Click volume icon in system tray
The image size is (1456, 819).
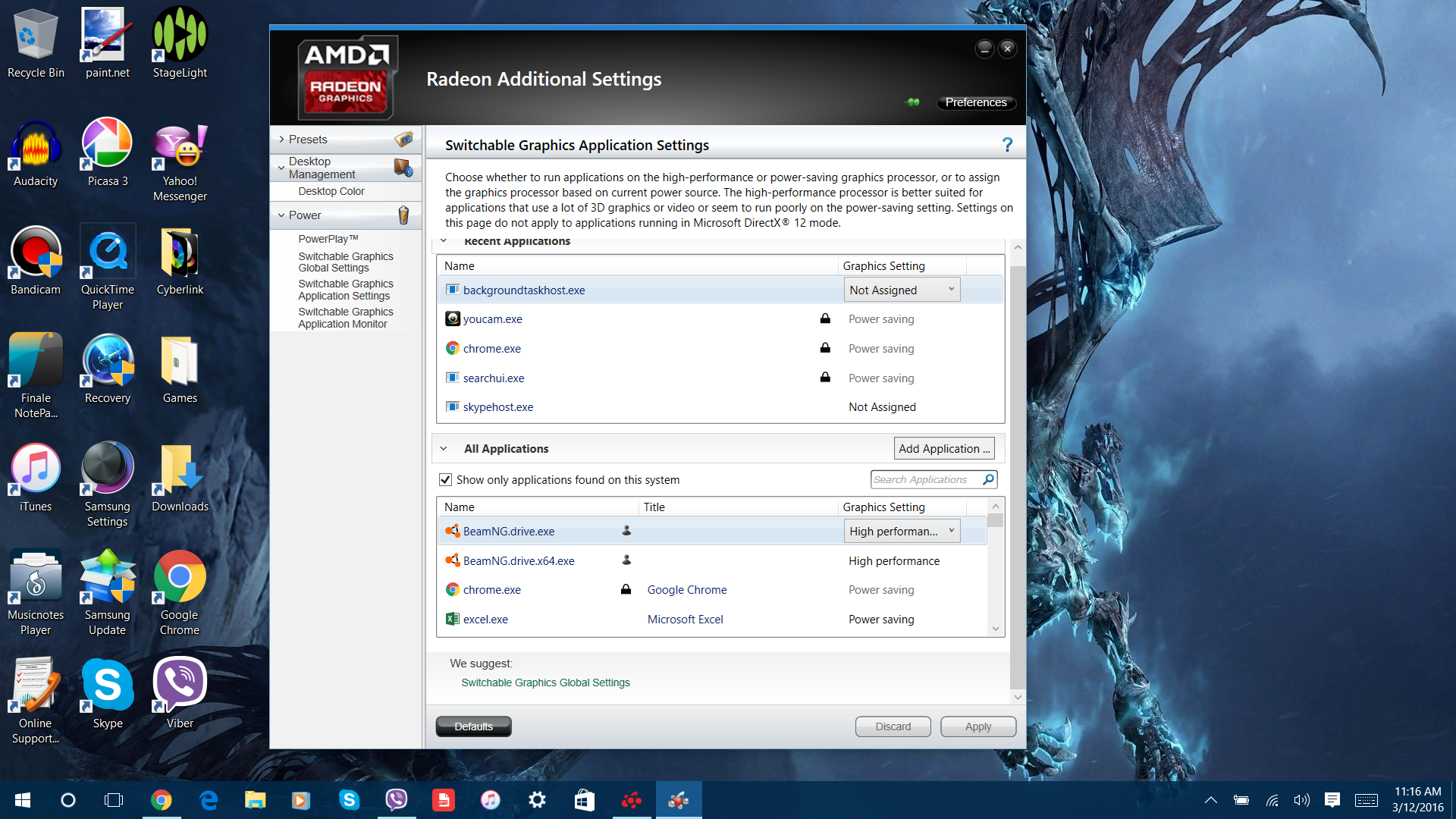(x=1302, y=800)
